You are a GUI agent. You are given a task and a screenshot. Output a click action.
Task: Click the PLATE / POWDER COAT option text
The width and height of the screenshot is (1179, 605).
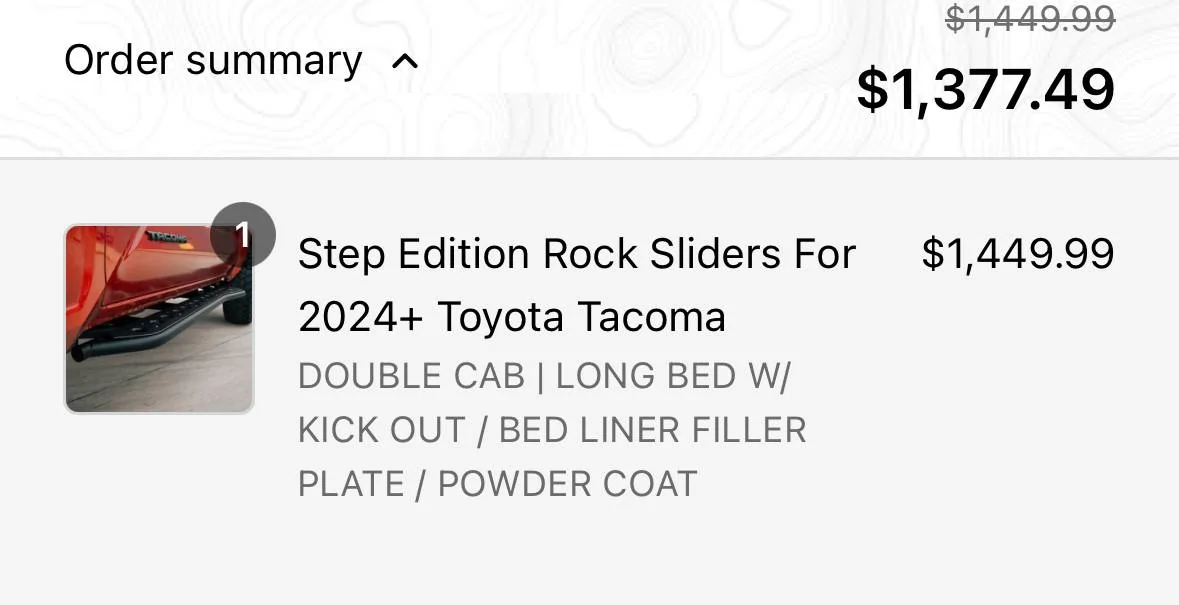[x=498, y=484]
